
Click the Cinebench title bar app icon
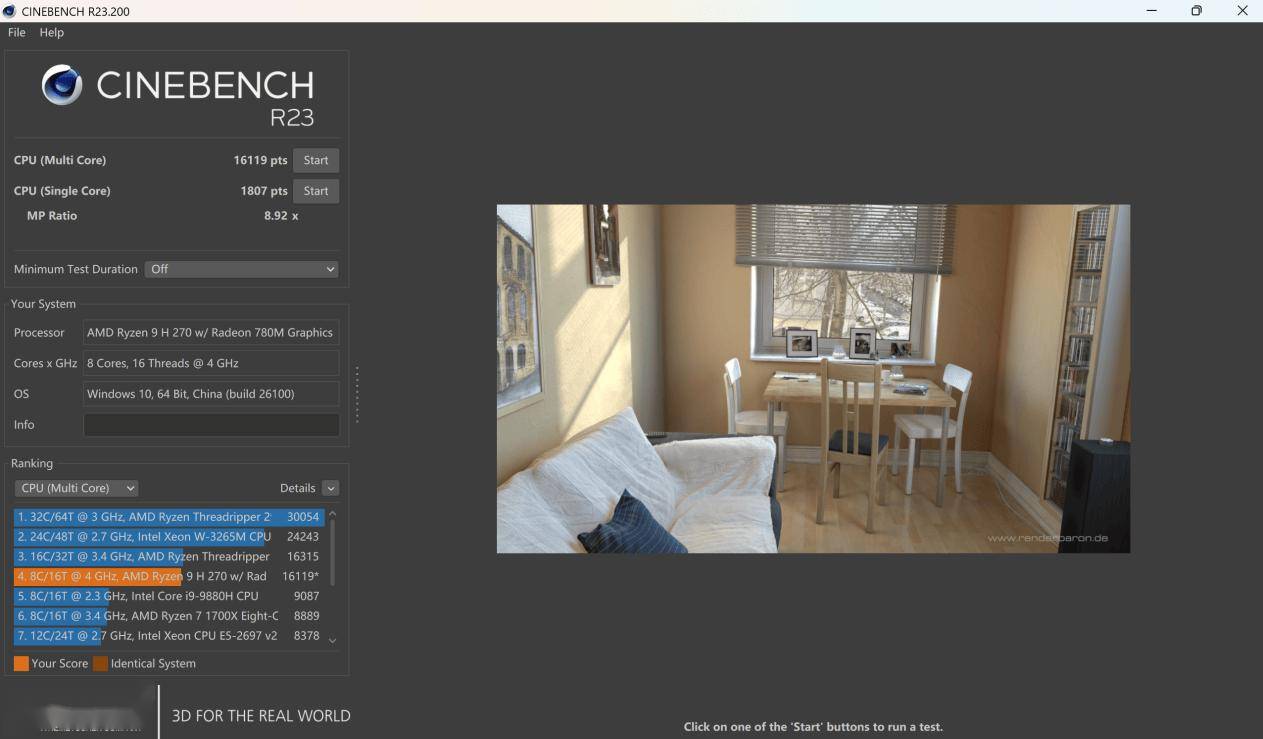(x=10, y=11)
